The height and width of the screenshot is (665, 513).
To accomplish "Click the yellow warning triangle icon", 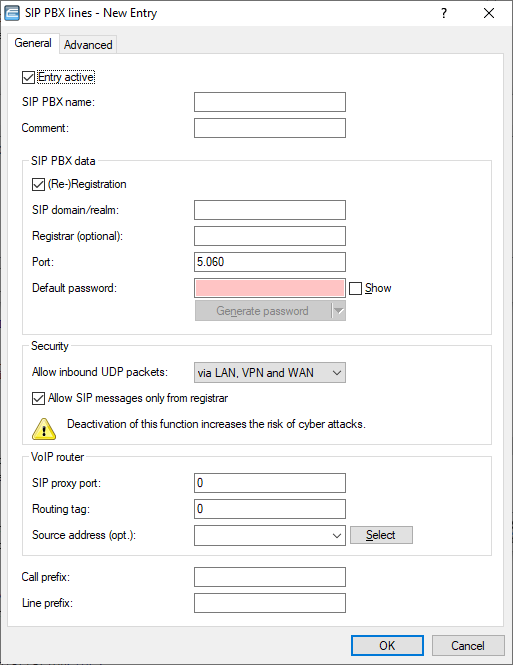I will (x=44, y=428).
